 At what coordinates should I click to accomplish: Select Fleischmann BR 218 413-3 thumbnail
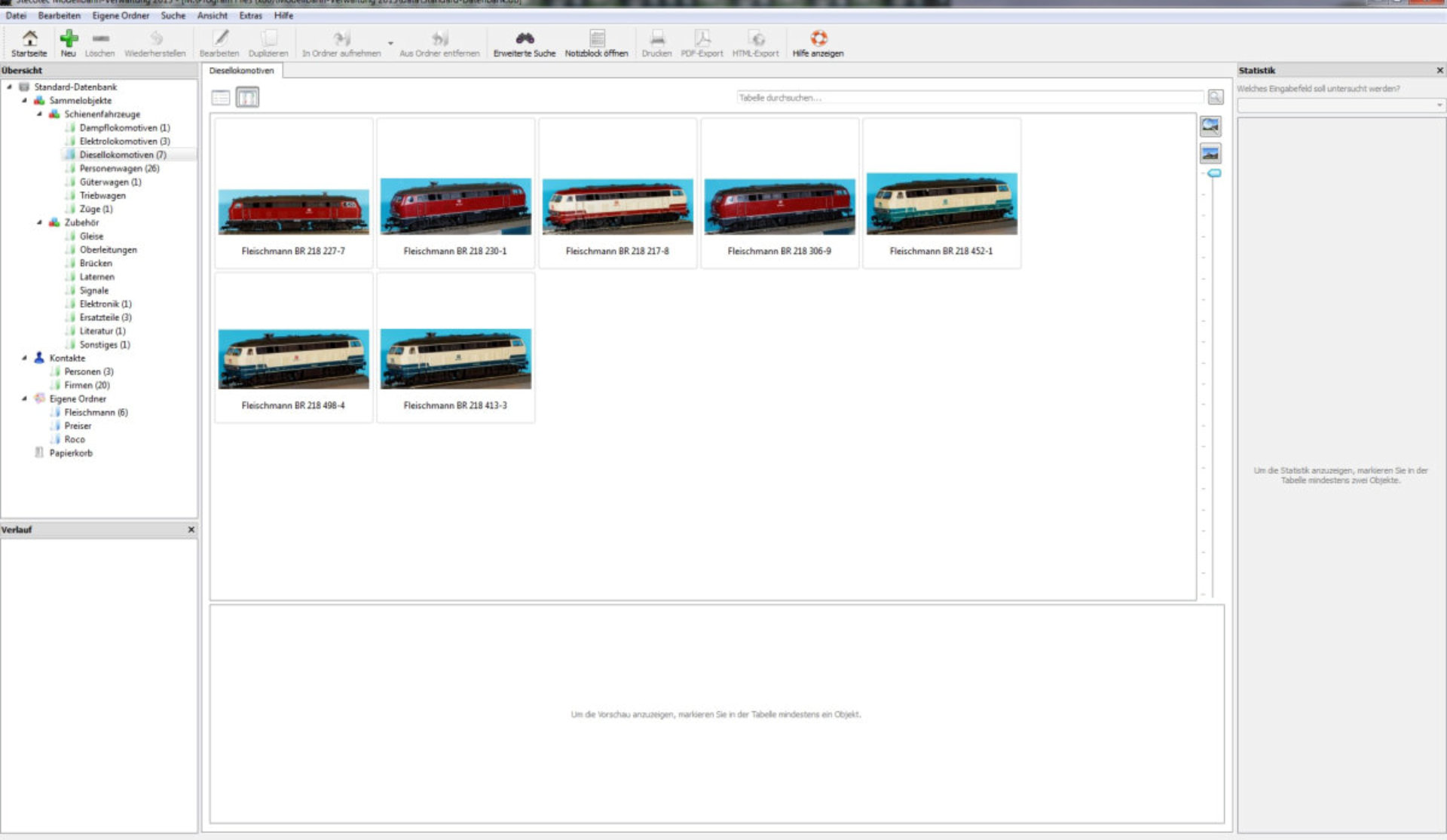coord(455,347)
